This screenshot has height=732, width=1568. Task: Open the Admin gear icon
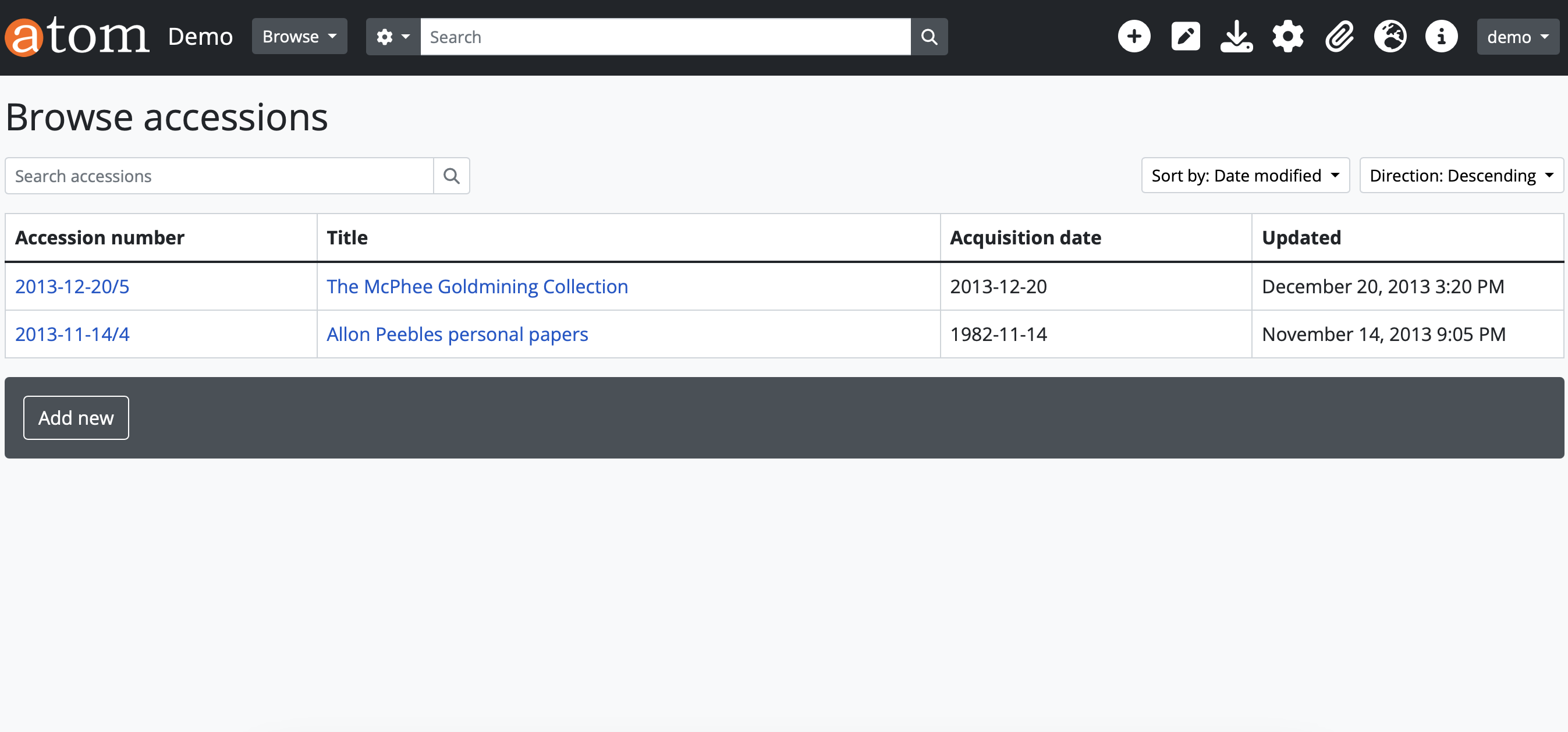(x=1287, y=37)
